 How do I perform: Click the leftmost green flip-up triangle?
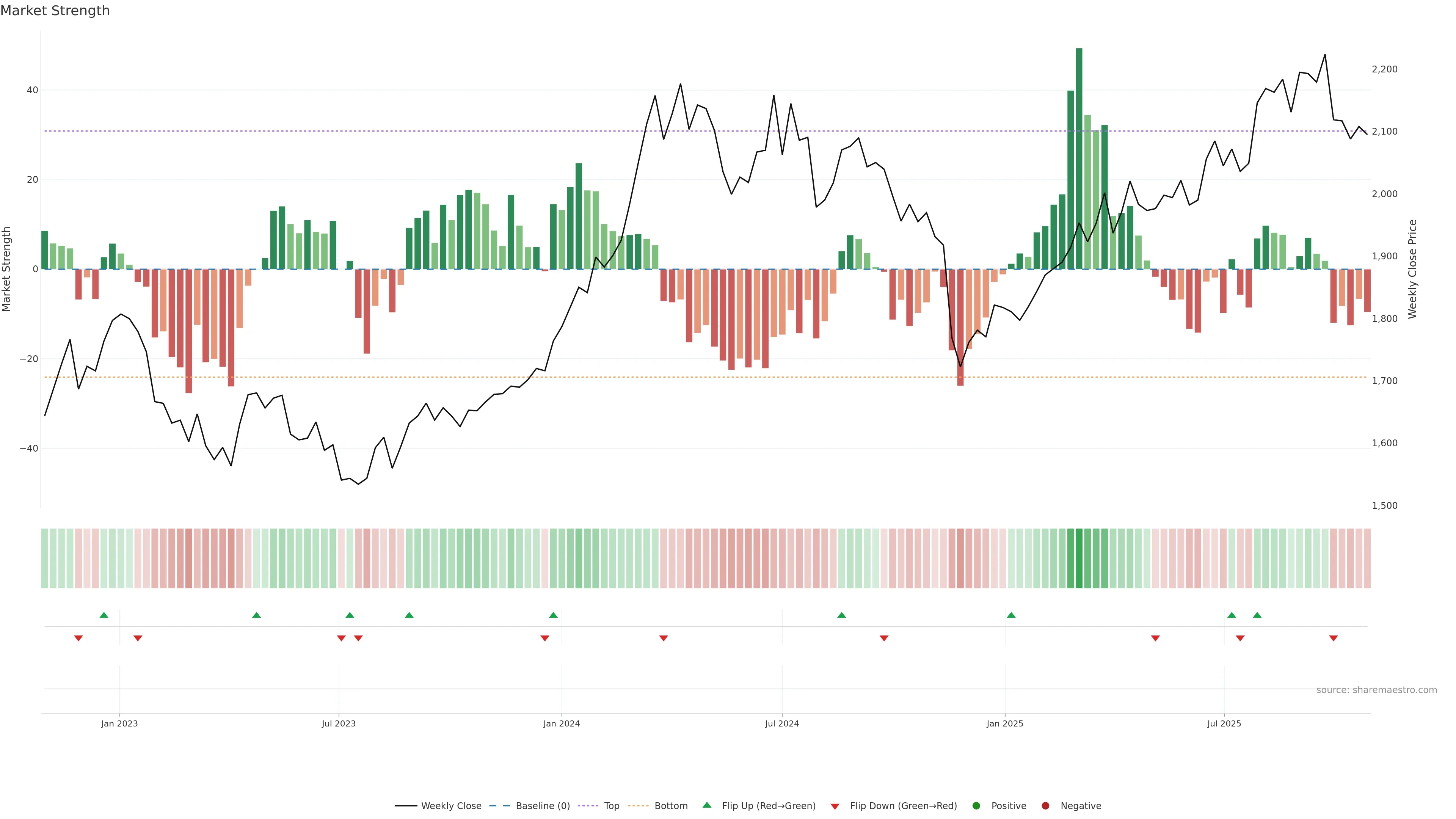tap(104, 615)
